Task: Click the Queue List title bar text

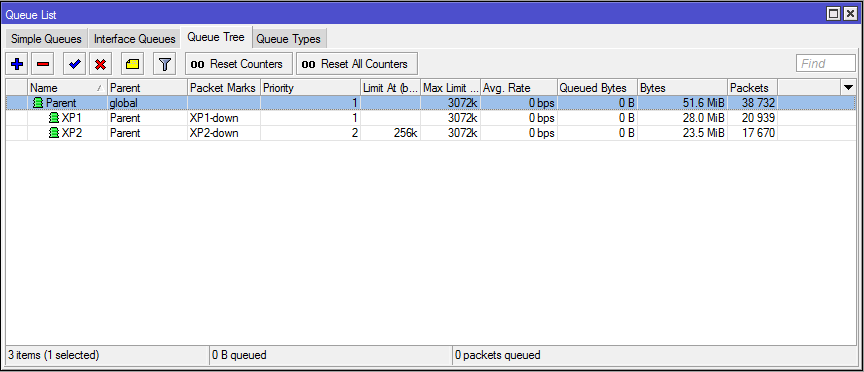Action: [31, 15]
